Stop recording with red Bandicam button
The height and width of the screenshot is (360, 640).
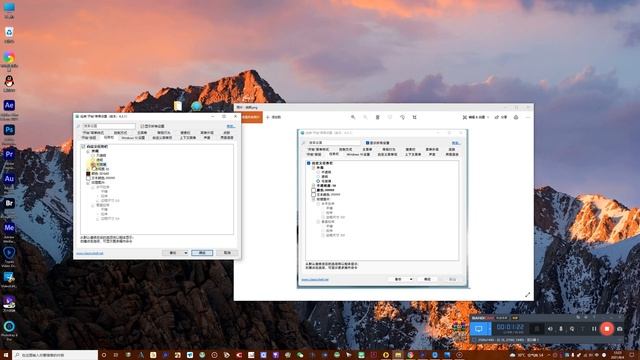607,329
